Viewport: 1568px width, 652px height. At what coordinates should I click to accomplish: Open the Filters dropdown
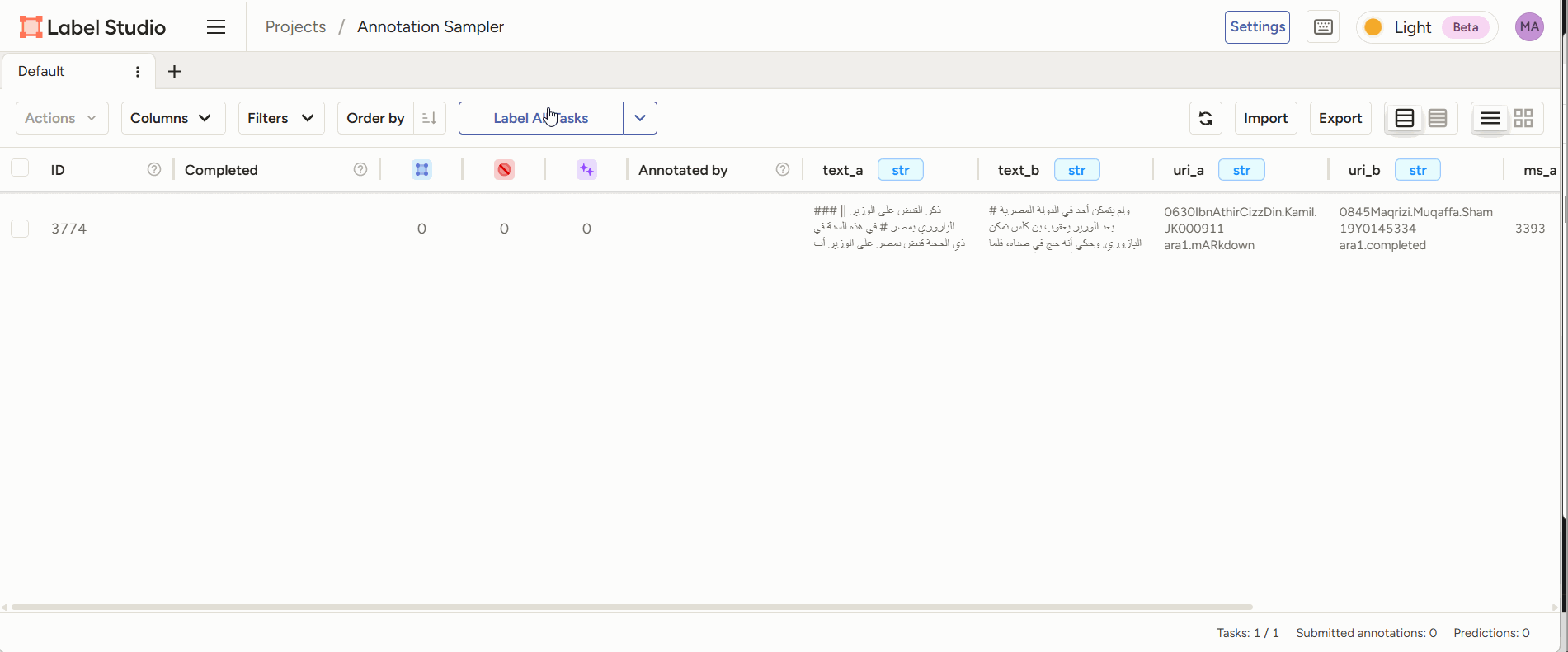pyautogui.click(x=280, y=118)
